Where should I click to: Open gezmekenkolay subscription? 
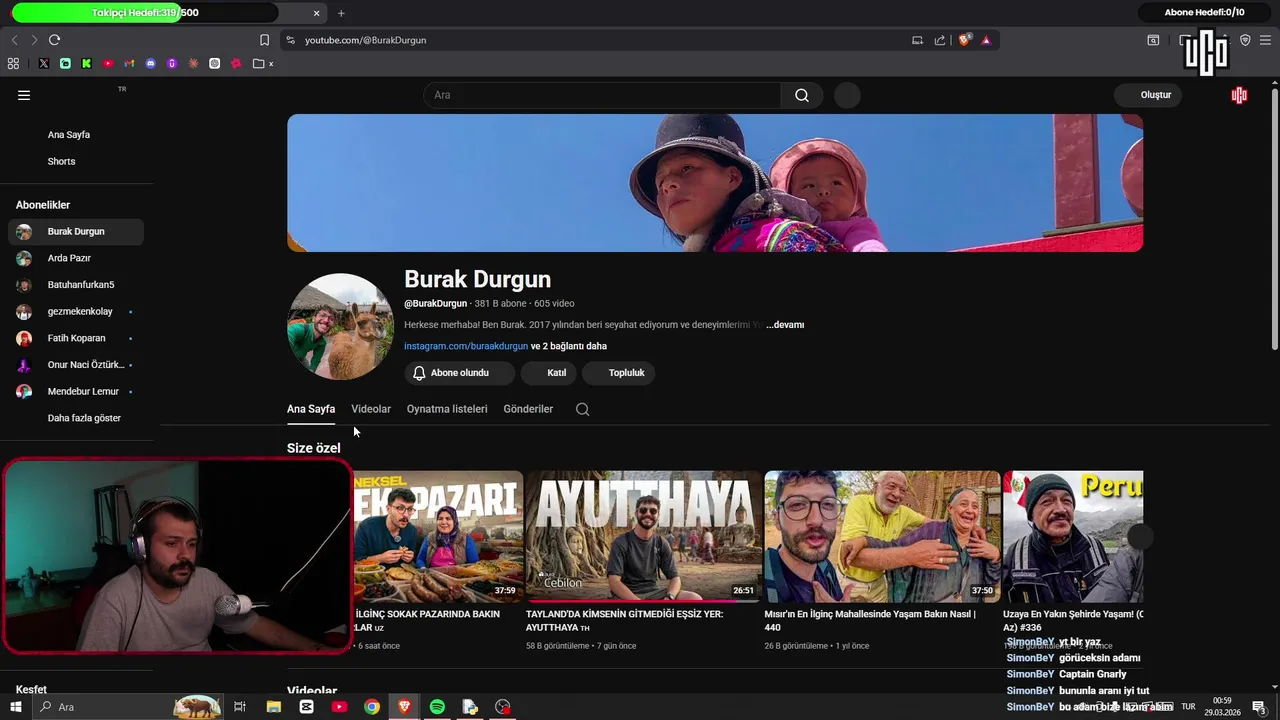(x=76, y=311)
